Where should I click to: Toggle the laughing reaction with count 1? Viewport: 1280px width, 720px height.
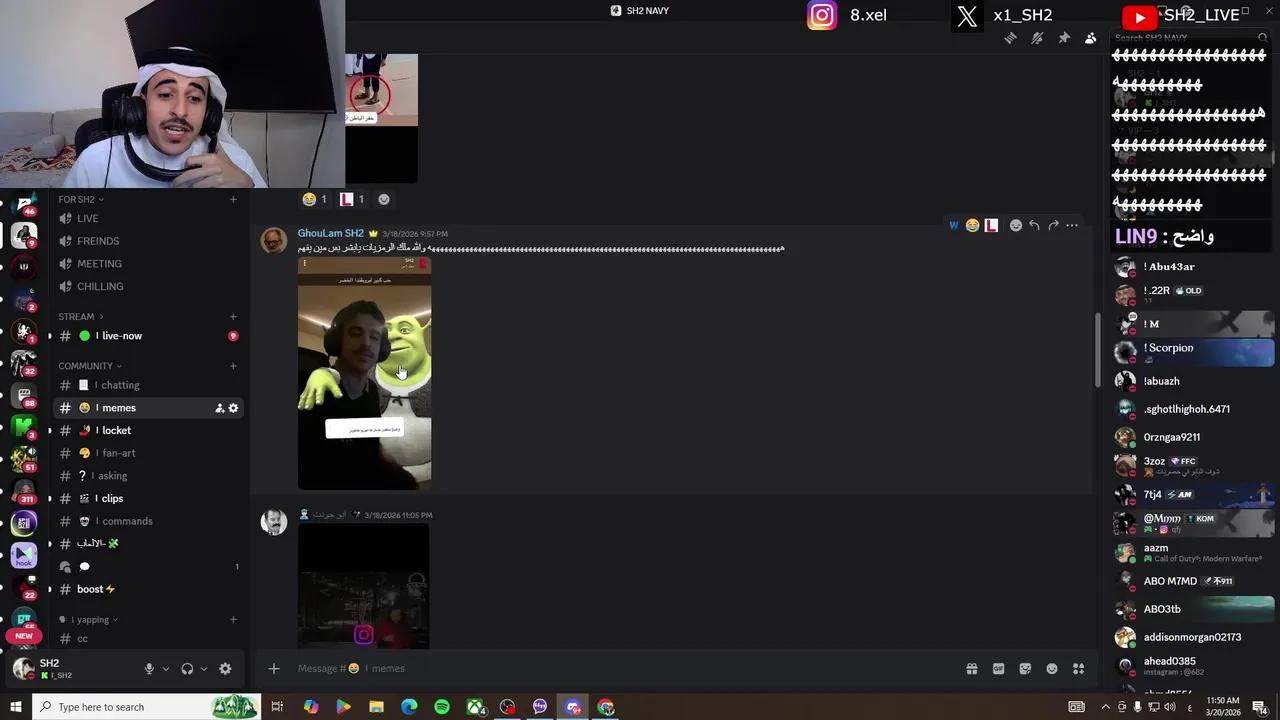pos(315,199)
